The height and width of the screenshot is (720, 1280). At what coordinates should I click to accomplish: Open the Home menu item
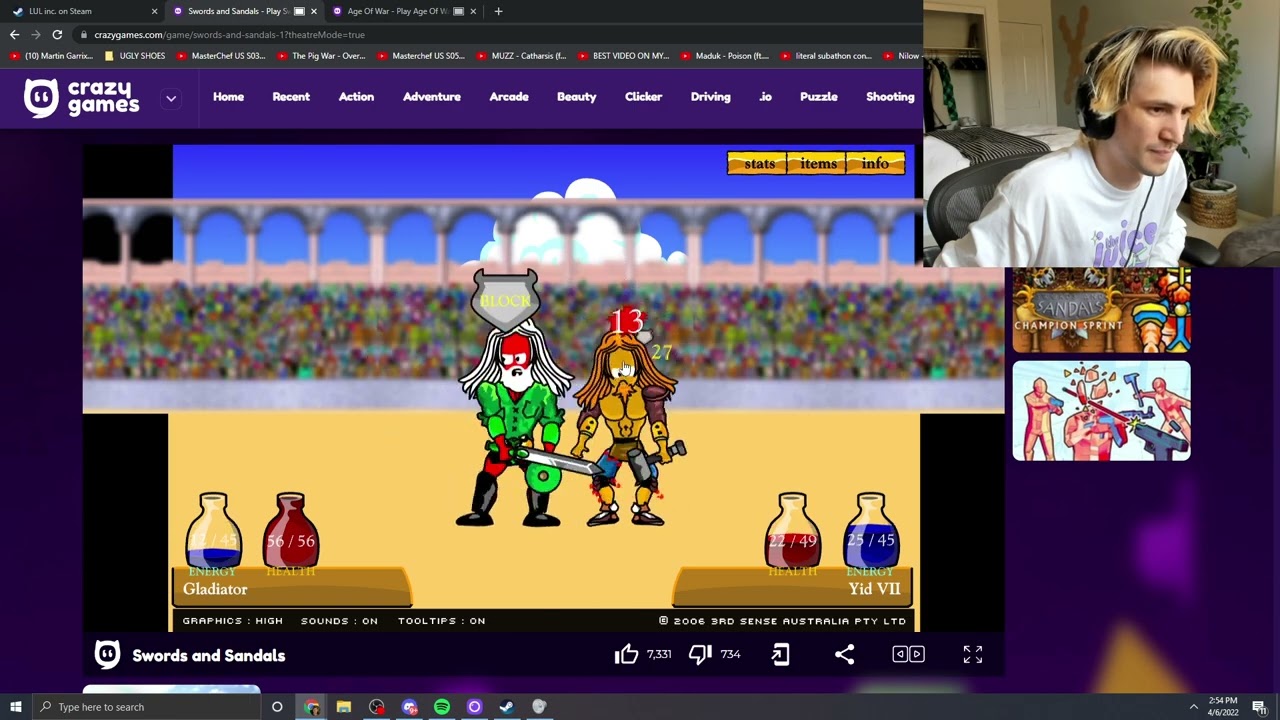[x=228, y=97]
